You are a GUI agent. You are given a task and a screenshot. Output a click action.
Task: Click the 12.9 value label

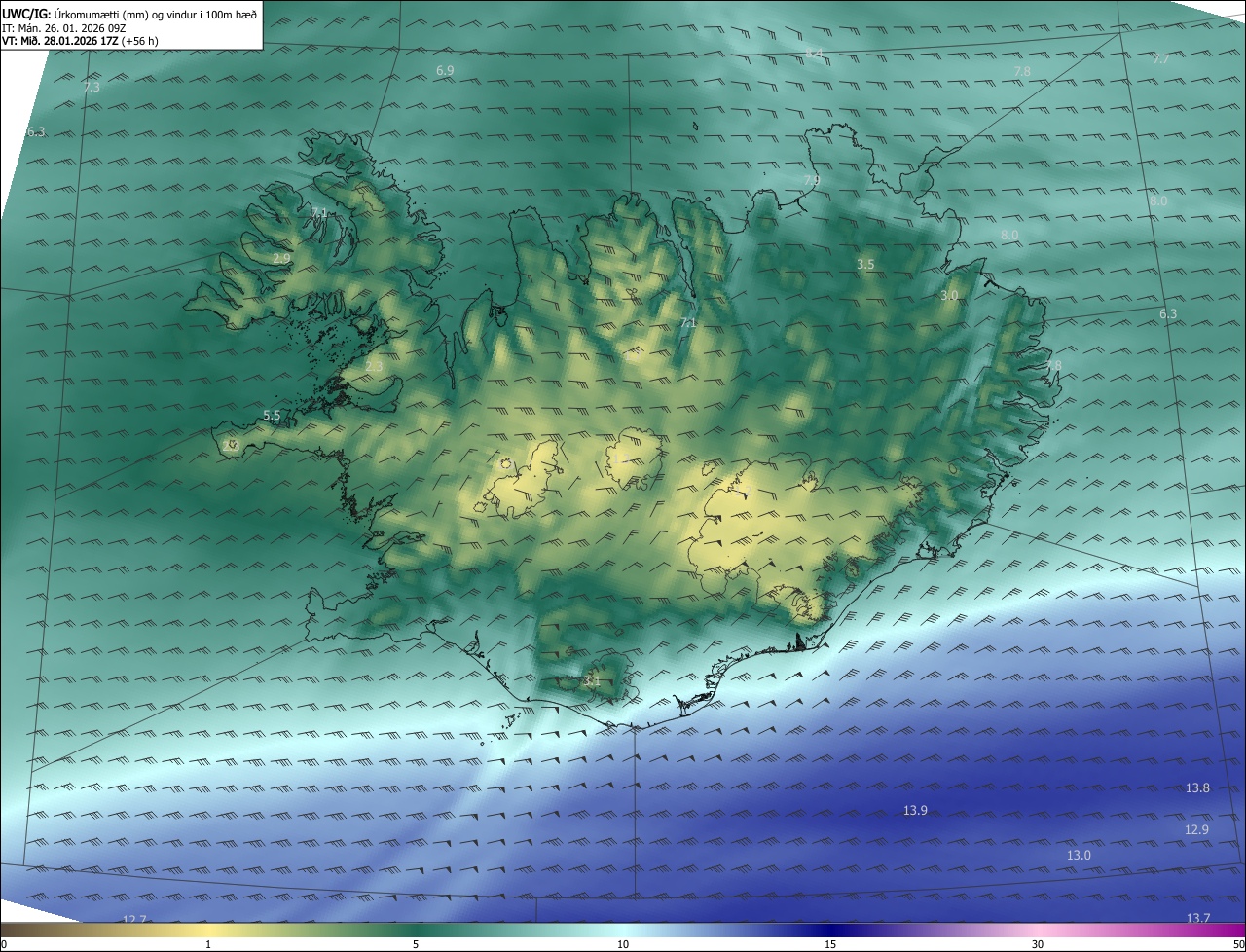[1196, 829]
